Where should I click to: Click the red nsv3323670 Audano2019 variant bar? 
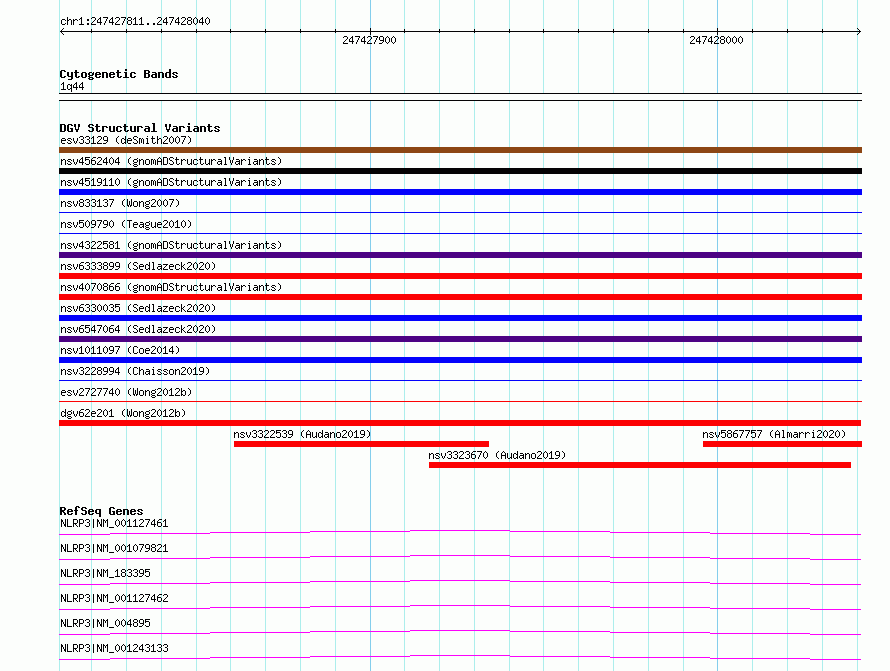[x=639, y=465]
